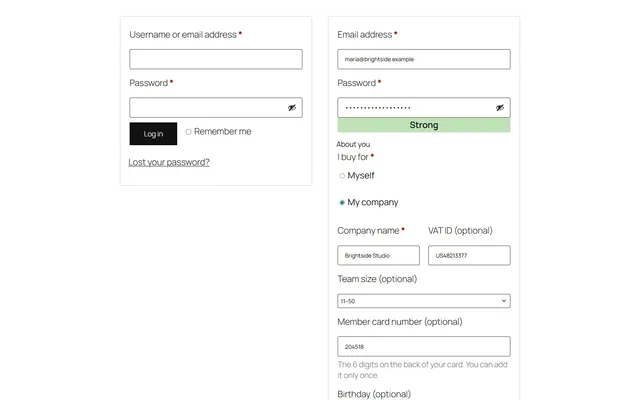This screenshot has width=640, height=400.
Task: Click the registration Password field with dots
Action: 424,108
